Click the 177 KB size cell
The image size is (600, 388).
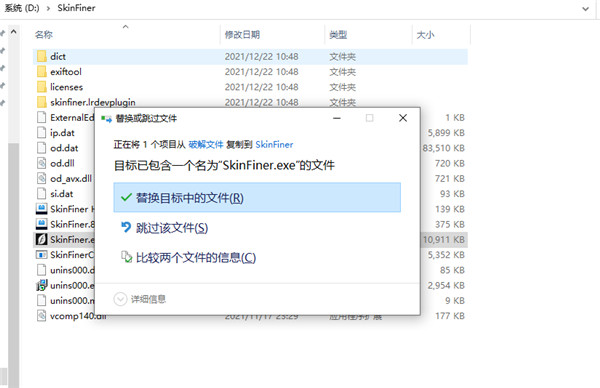point(450,316)
